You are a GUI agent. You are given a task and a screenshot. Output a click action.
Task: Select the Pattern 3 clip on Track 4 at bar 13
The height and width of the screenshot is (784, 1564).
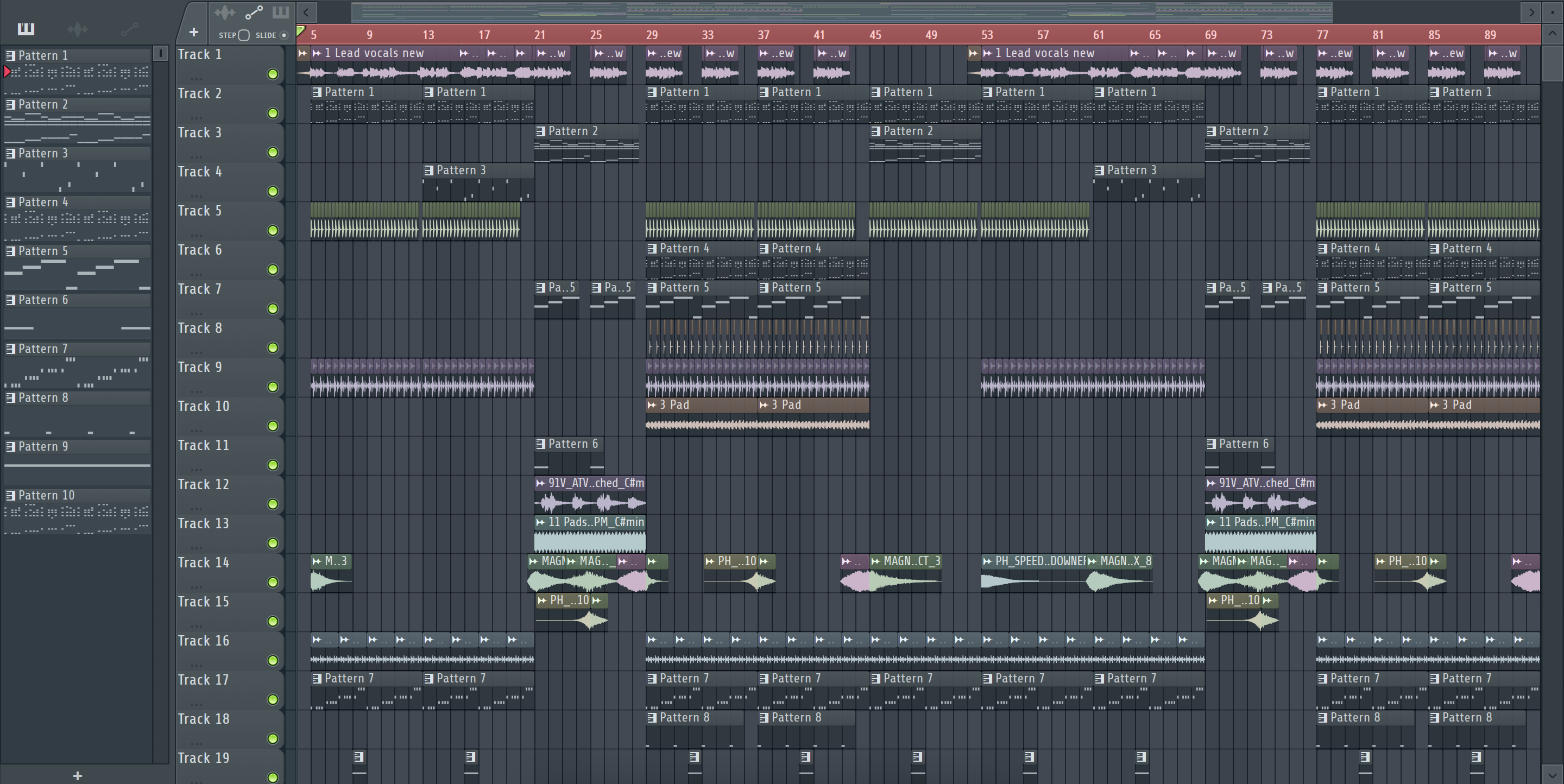[478, 182]
